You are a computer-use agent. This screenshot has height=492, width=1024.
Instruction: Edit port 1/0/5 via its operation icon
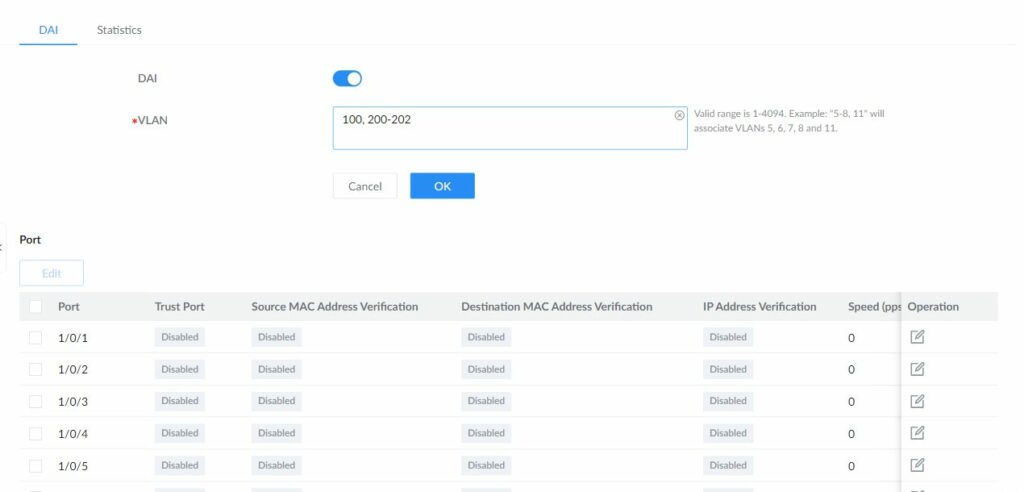(917, 465)
